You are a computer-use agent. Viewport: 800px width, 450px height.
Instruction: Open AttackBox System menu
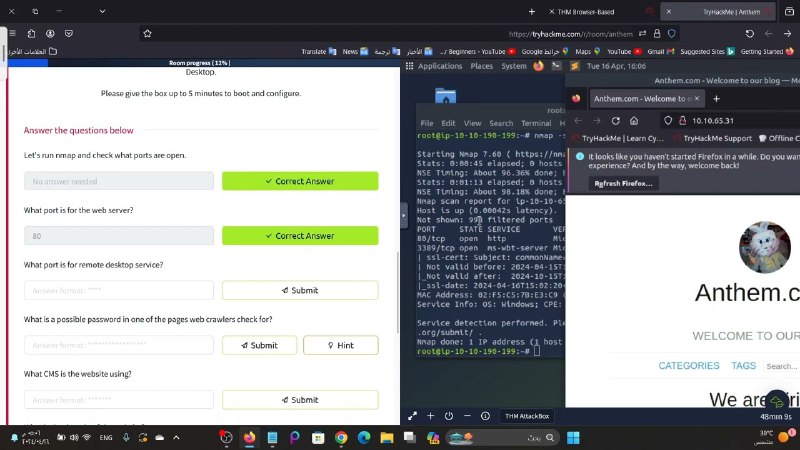[514, 66]
